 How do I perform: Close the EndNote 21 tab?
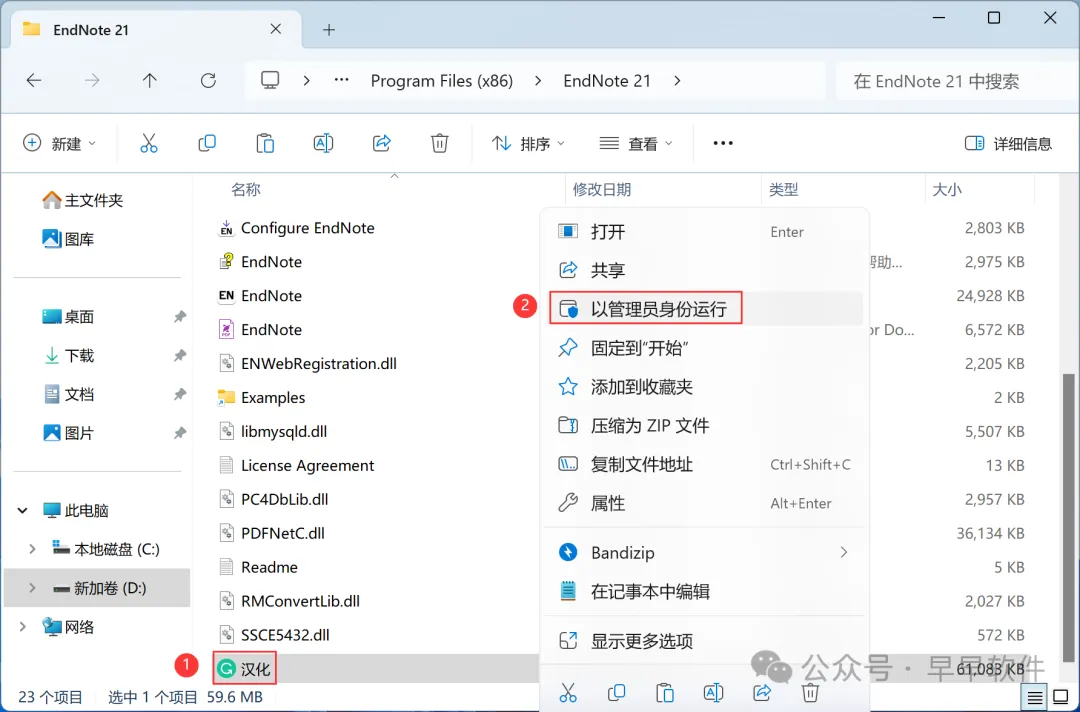pos(276,29)
